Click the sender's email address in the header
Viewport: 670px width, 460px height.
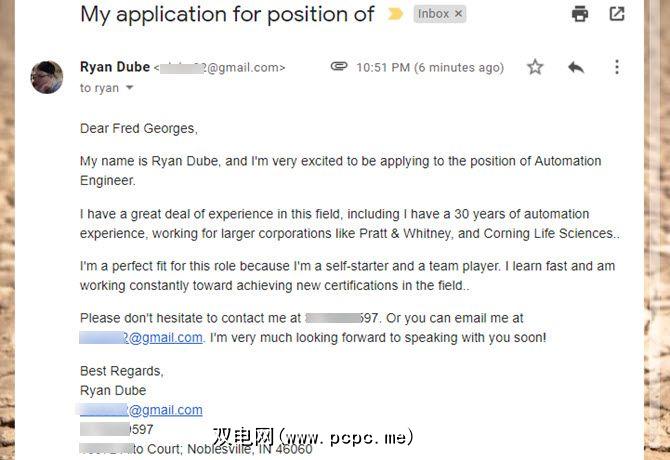point(220,67)
